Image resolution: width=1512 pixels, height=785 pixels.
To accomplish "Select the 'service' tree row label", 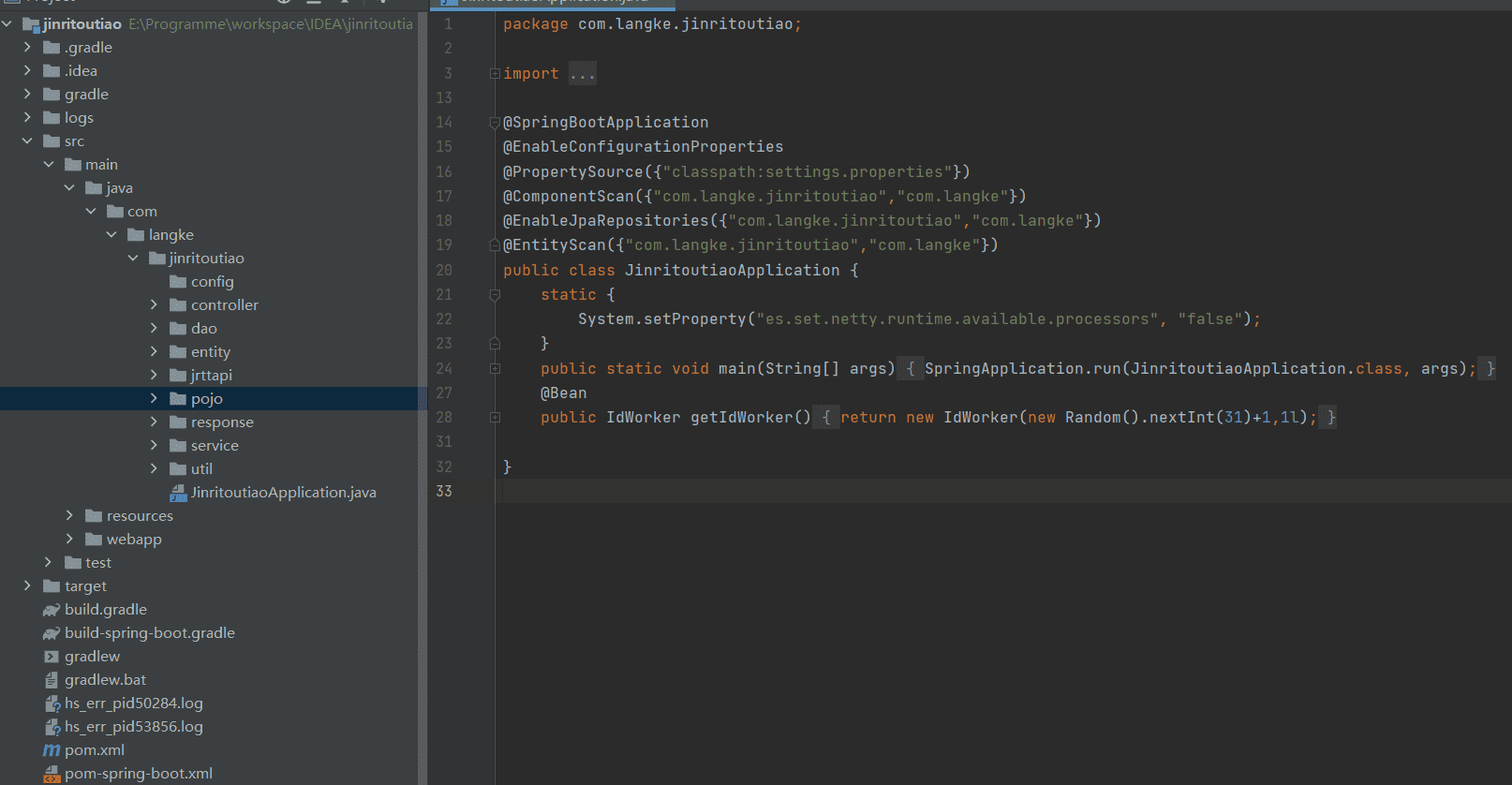I will click(215, 446).
